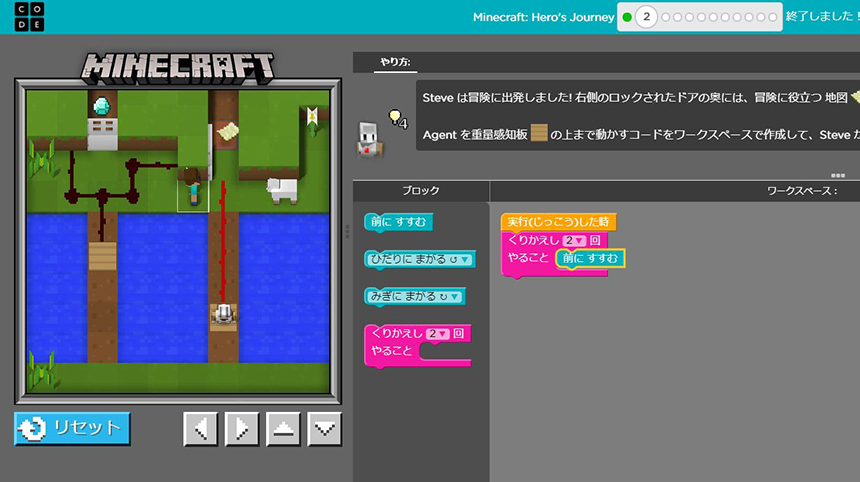Screen dimensions: 860x482
Task: Click the vertical divider grip beside game
Action: coord(347,232)
